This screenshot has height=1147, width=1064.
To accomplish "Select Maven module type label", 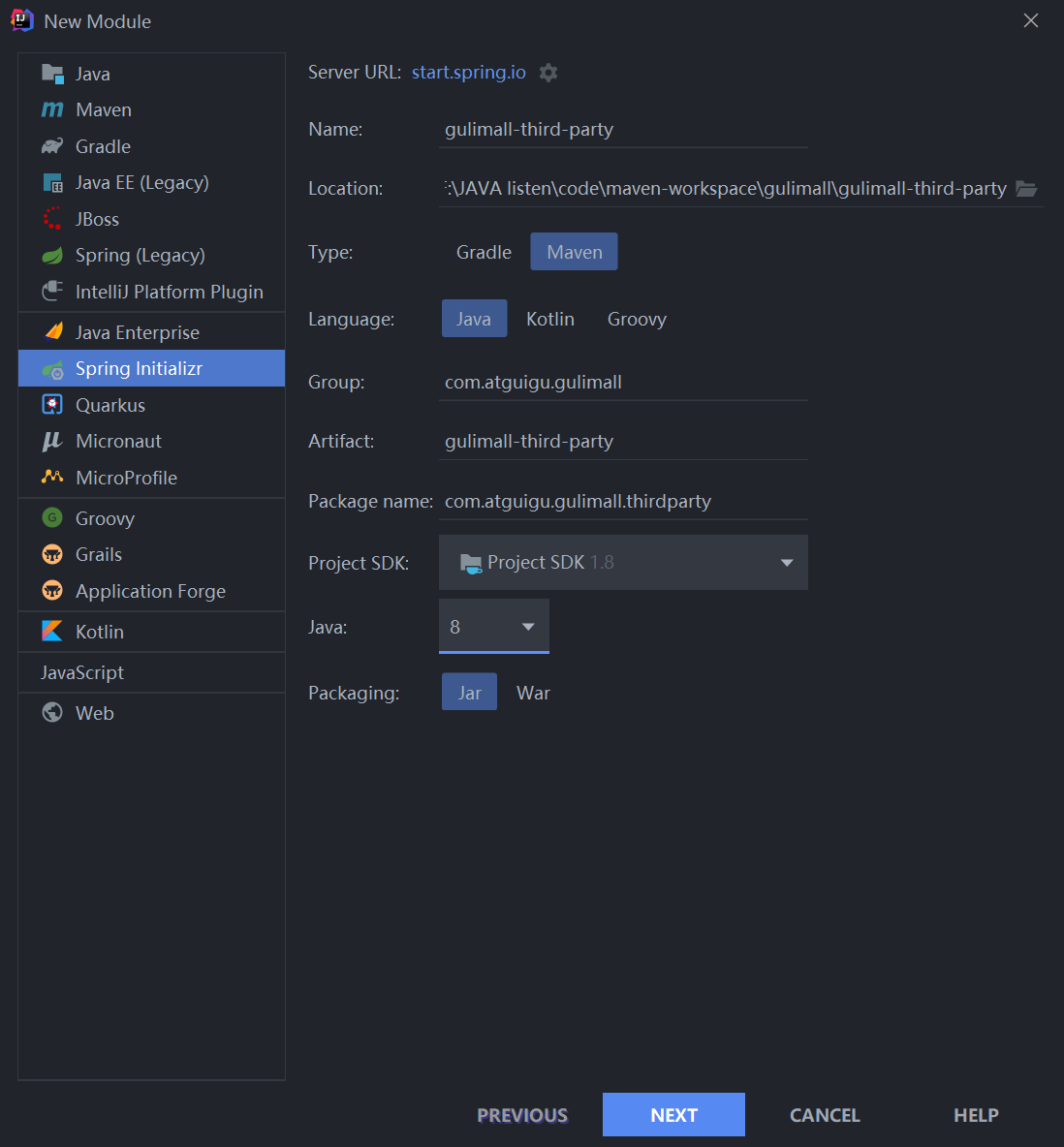I will [x=104, y=109].
